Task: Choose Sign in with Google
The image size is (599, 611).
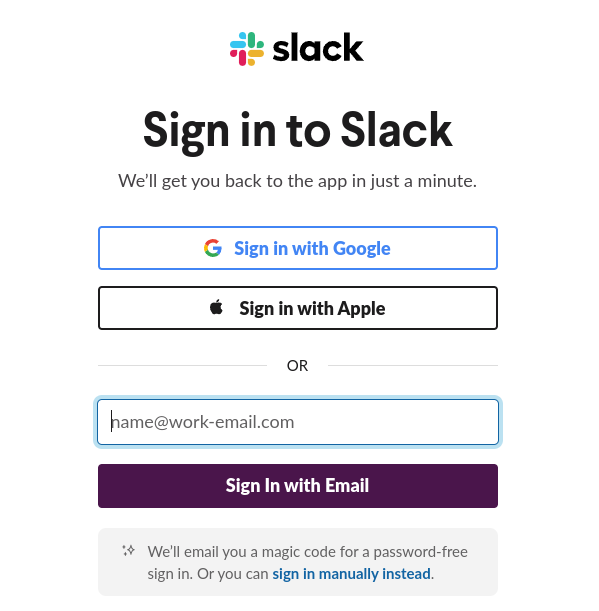Action: pyautogui.click(x=298, y=248)
